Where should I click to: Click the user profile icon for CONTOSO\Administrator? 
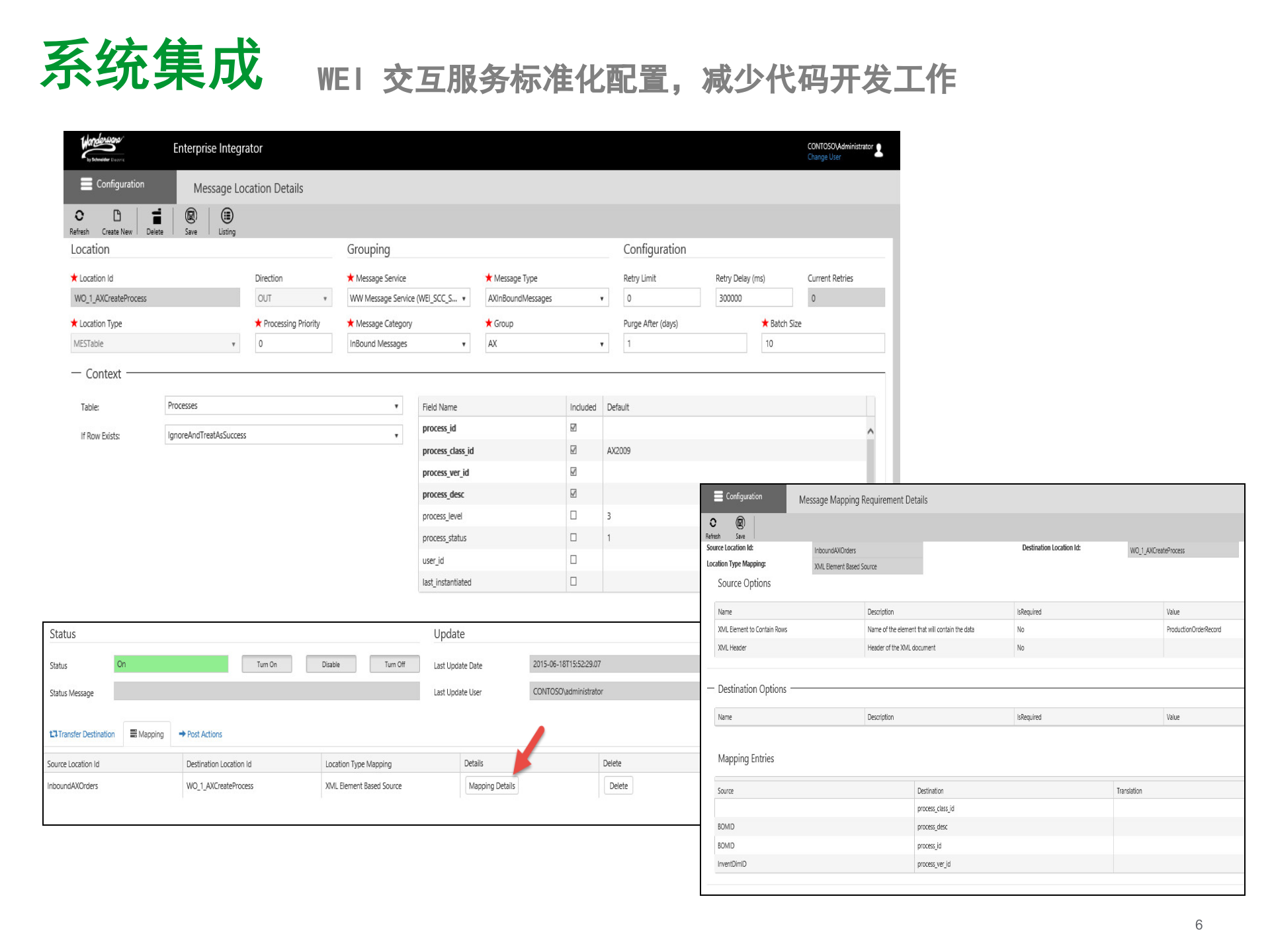(x=879, y=150)
